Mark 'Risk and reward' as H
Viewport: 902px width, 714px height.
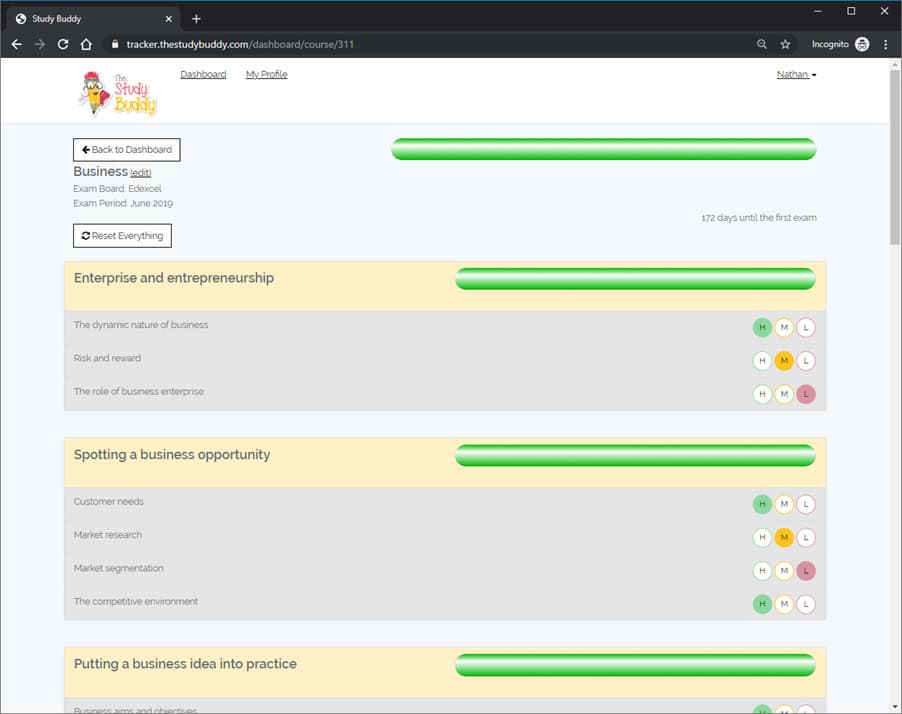coord(762,361)
